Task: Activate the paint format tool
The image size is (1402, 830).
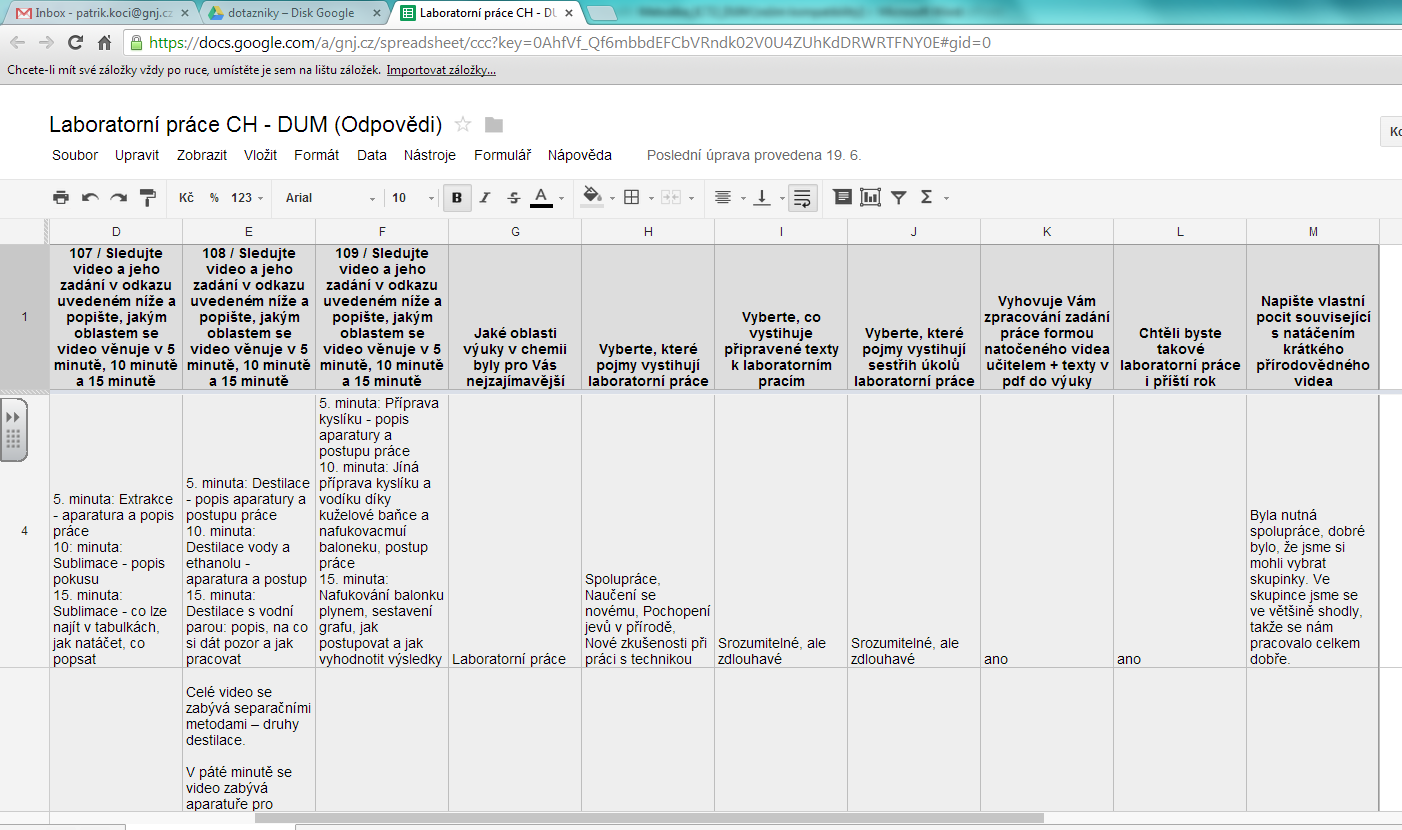Action: click(x=147, y=198)
